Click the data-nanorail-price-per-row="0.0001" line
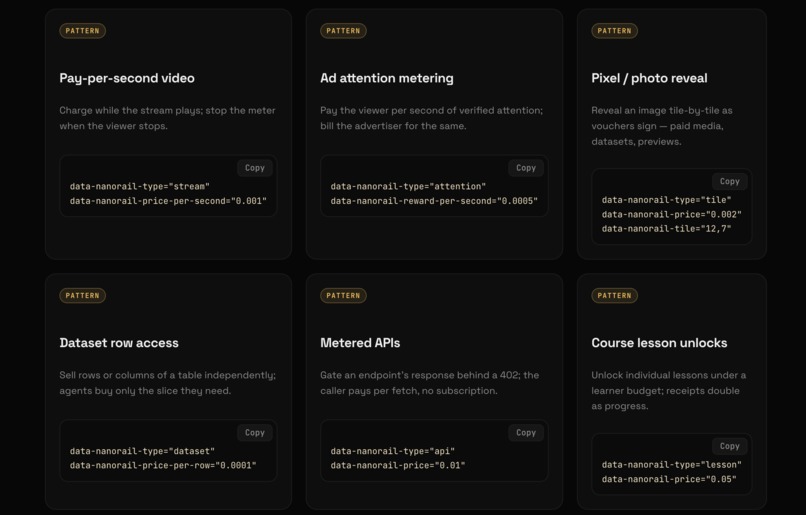Screen dimensions: 806x515 [x=163, y=466]
